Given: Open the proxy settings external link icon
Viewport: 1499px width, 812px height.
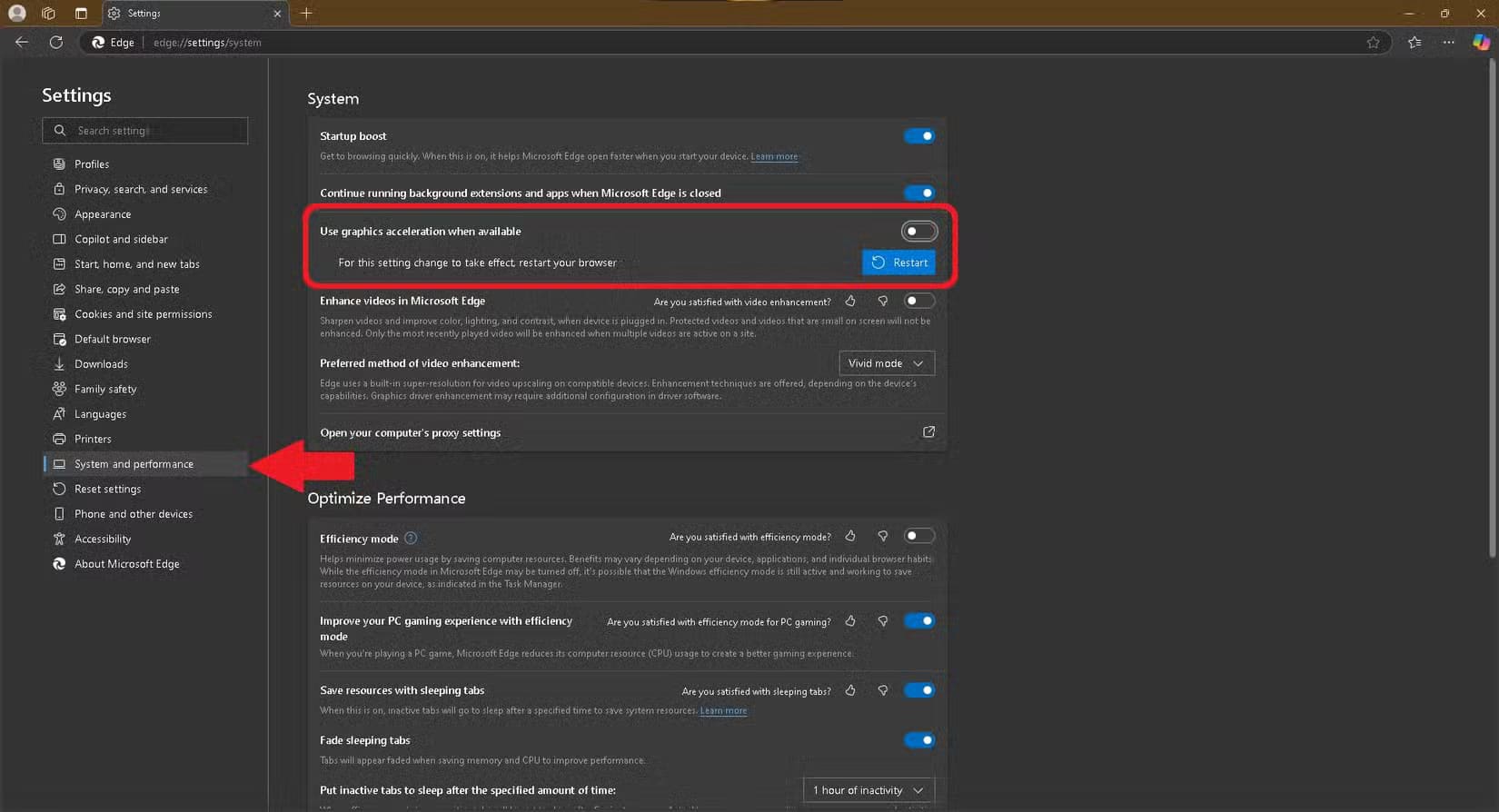Looking at the screenshot, I should (x=928, y=432).
